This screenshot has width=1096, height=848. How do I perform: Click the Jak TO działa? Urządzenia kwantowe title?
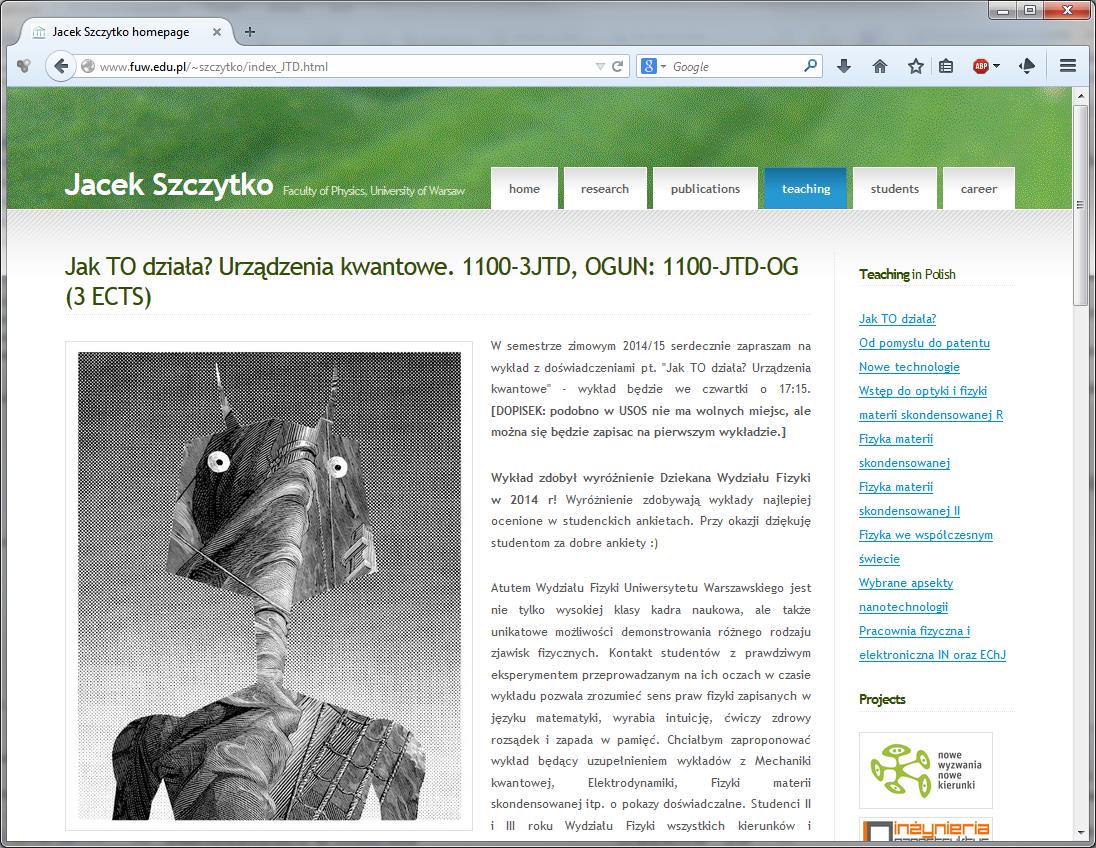pos(432,281)
